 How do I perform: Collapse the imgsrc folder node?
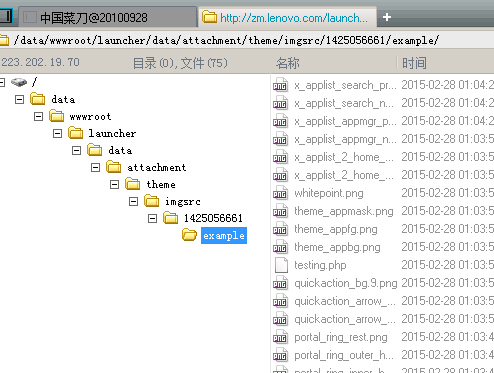click(x=134, y=201)
